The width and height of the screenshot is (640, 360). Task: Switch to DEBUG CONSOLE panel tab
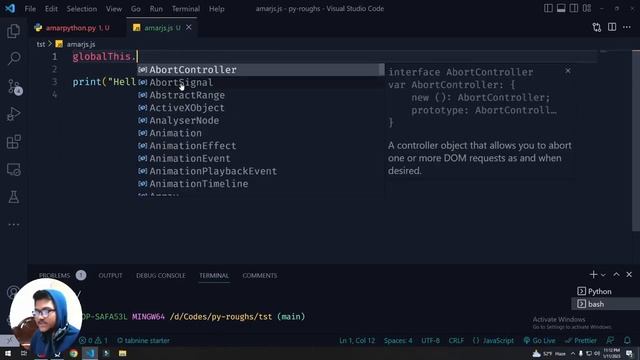(x=161, y=276)
